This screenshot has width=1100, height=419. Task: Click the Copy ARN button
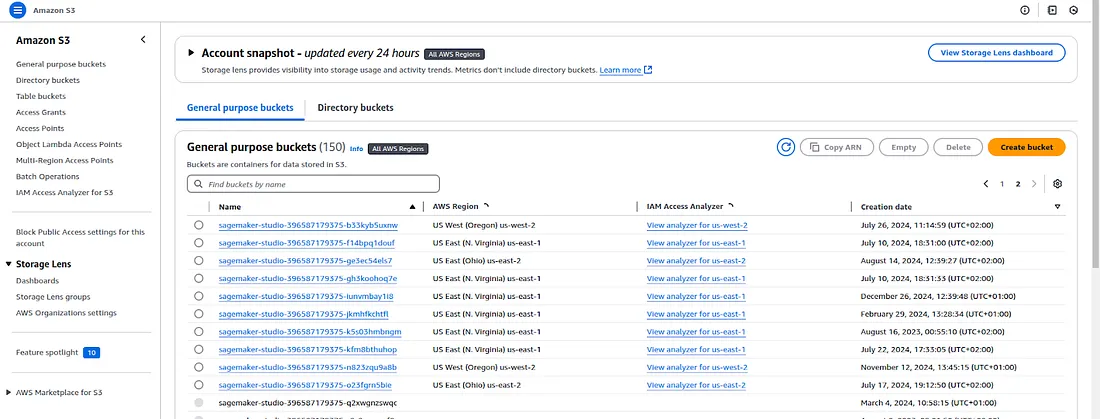point(836,147)
